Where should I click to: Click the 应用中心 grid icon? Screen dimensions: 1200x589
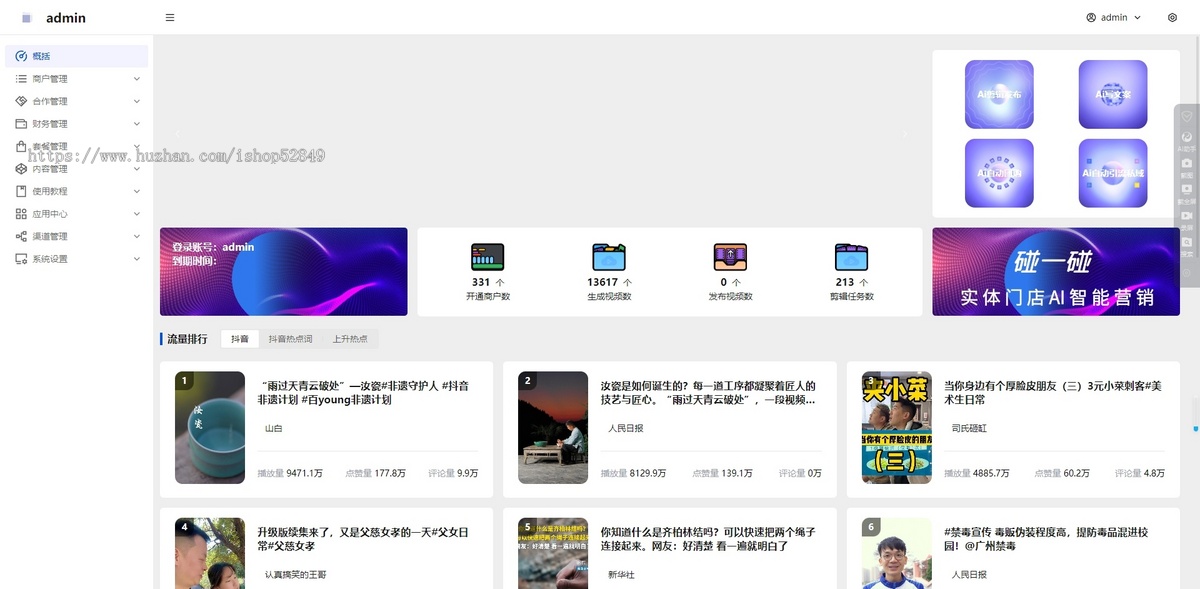pos(21,214)
